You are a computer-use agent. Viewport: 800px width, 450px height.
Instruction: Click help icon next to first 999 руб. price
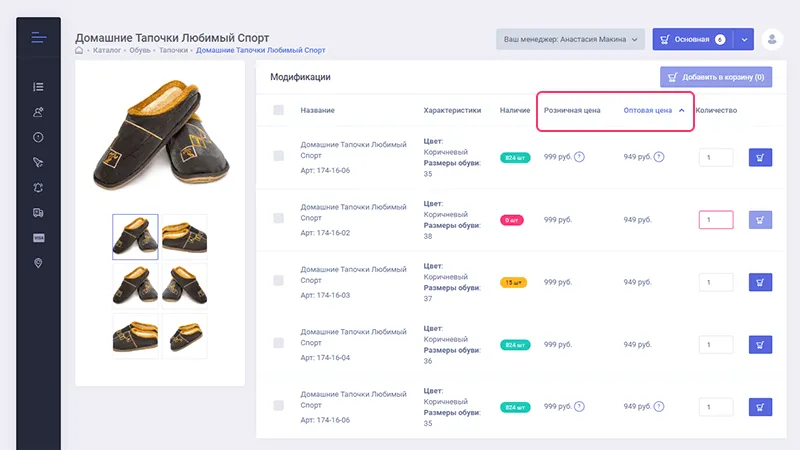click(x=579, y=157)
